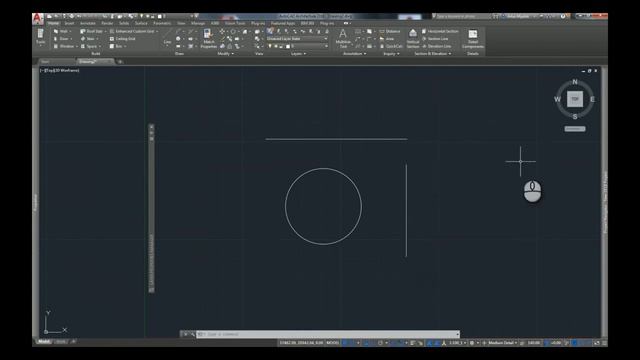This screenshot has height=360, width=640.
Task: Select the Roof Slab tool
Action: 91,31
